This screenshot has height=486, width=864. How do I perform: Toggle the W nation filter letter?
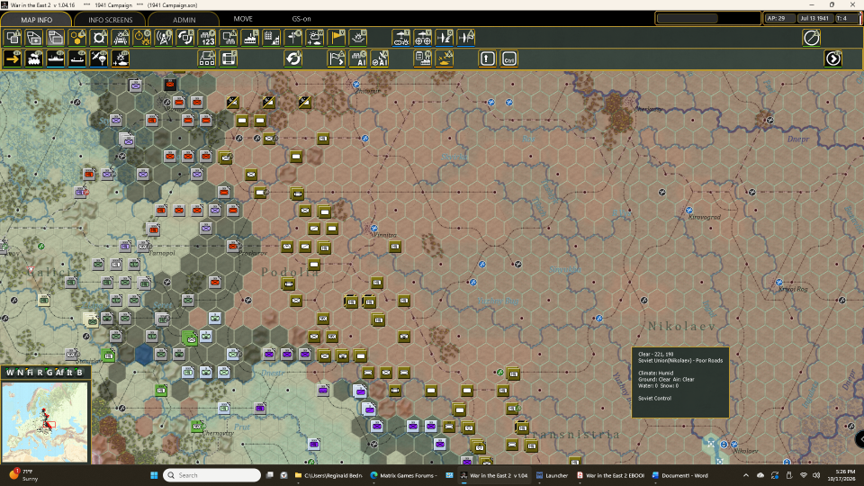click(10, 372)
